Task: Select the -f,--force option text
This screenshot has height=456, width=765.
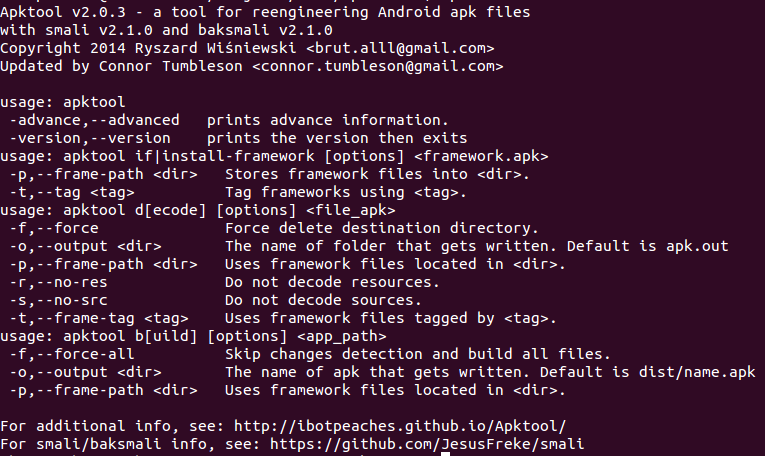Action: tap(54, 228)
